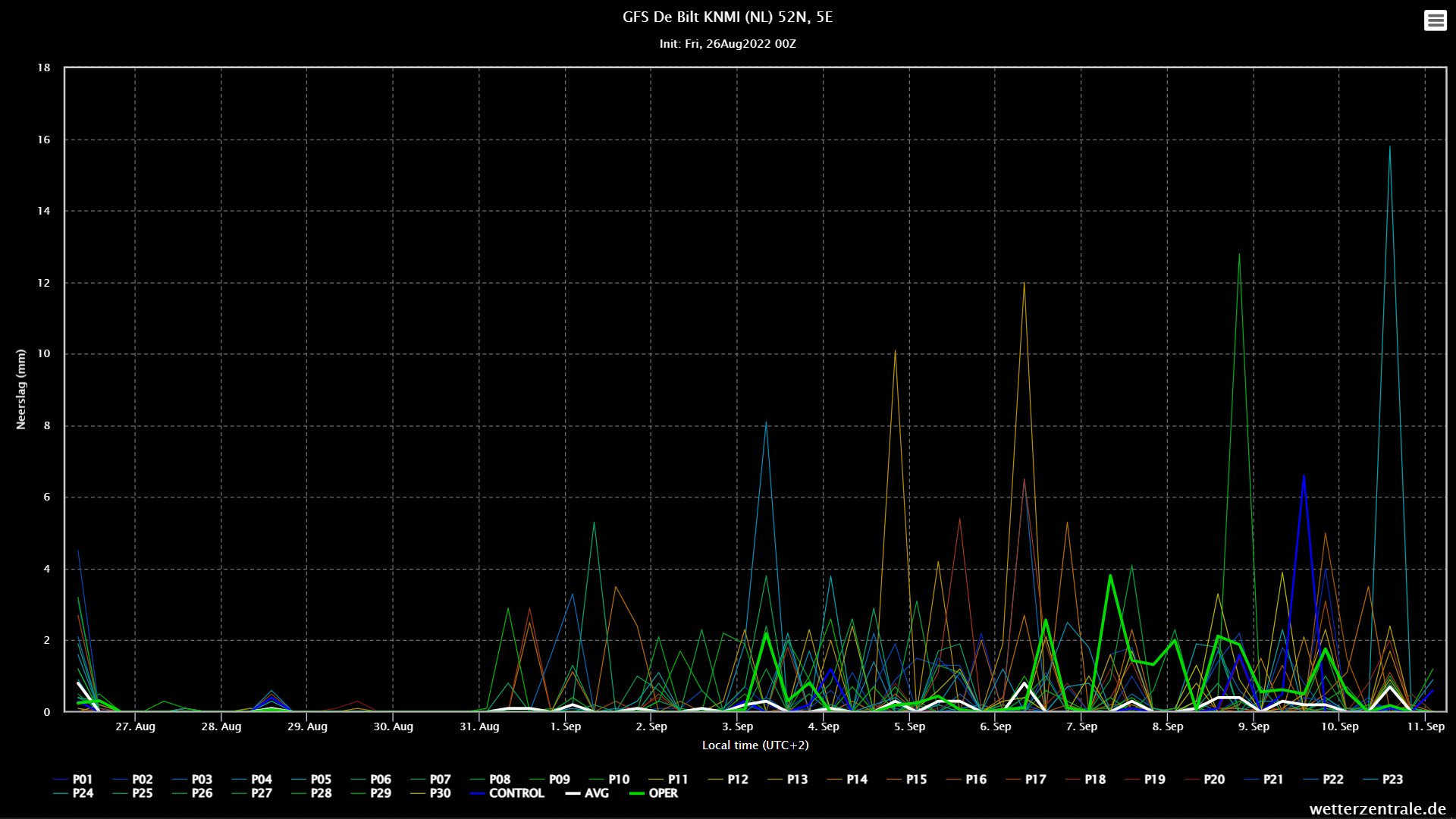
Task: Toggle the P23 legend entry
Action: coord(1383,780)
